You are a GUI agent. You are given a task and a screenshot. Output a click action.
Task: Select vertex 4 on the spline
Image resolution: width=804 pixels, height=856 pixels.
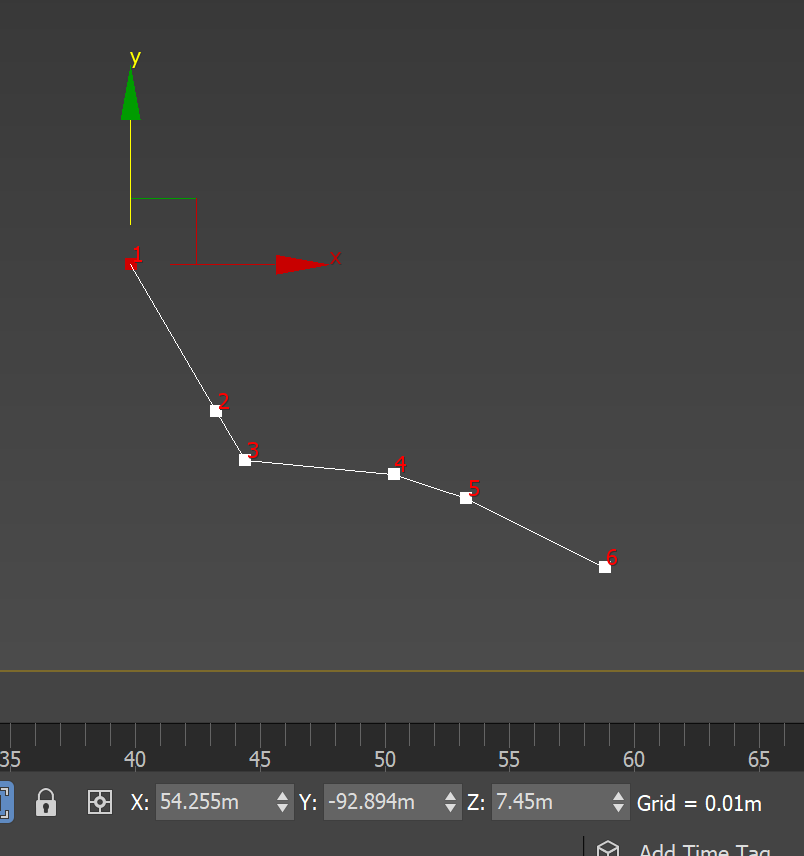click(x=394, y=473)
